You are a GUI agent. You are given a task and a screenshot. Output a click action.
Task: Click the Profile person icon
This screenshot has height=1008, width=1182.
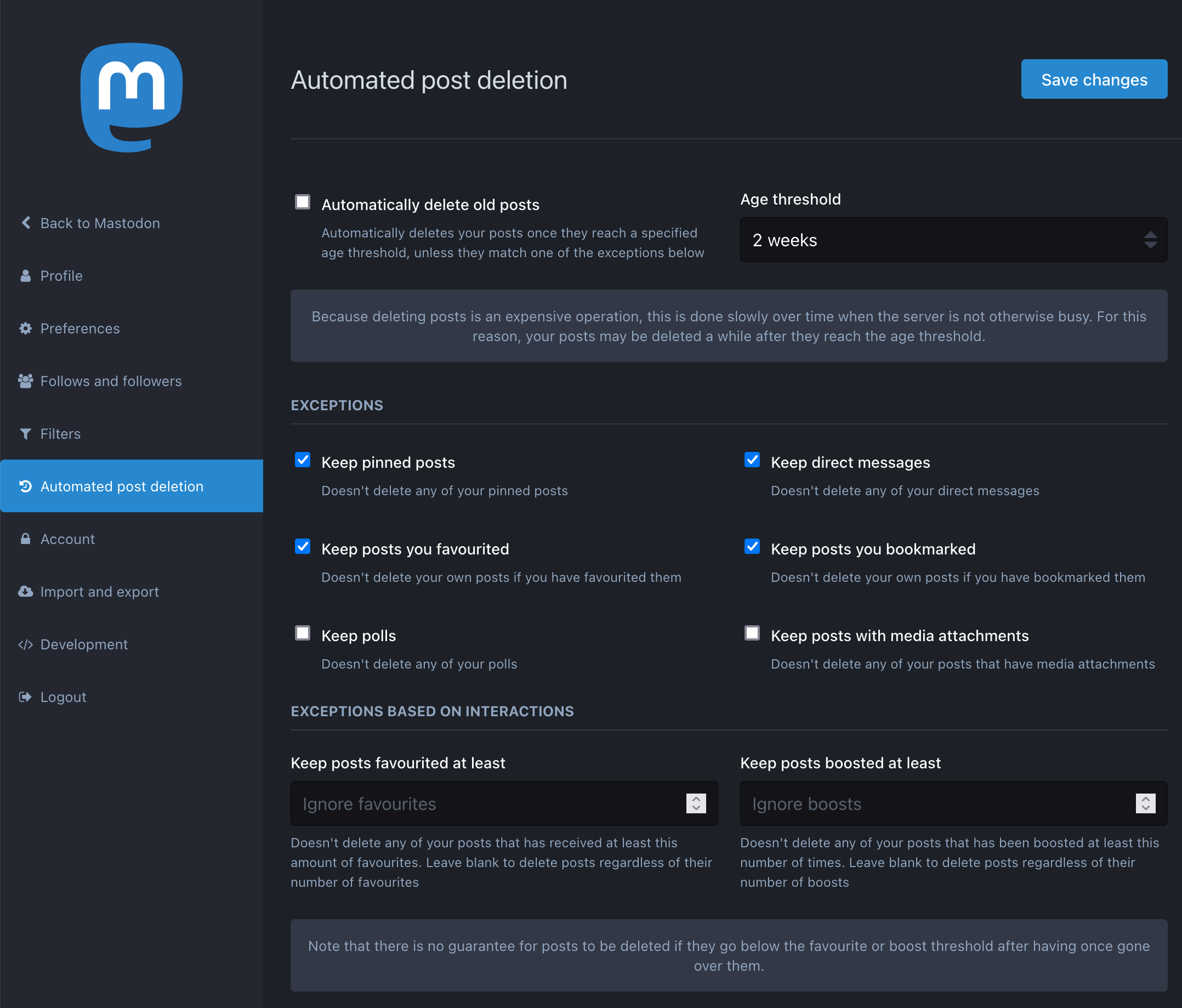click(x=26, y=276)
